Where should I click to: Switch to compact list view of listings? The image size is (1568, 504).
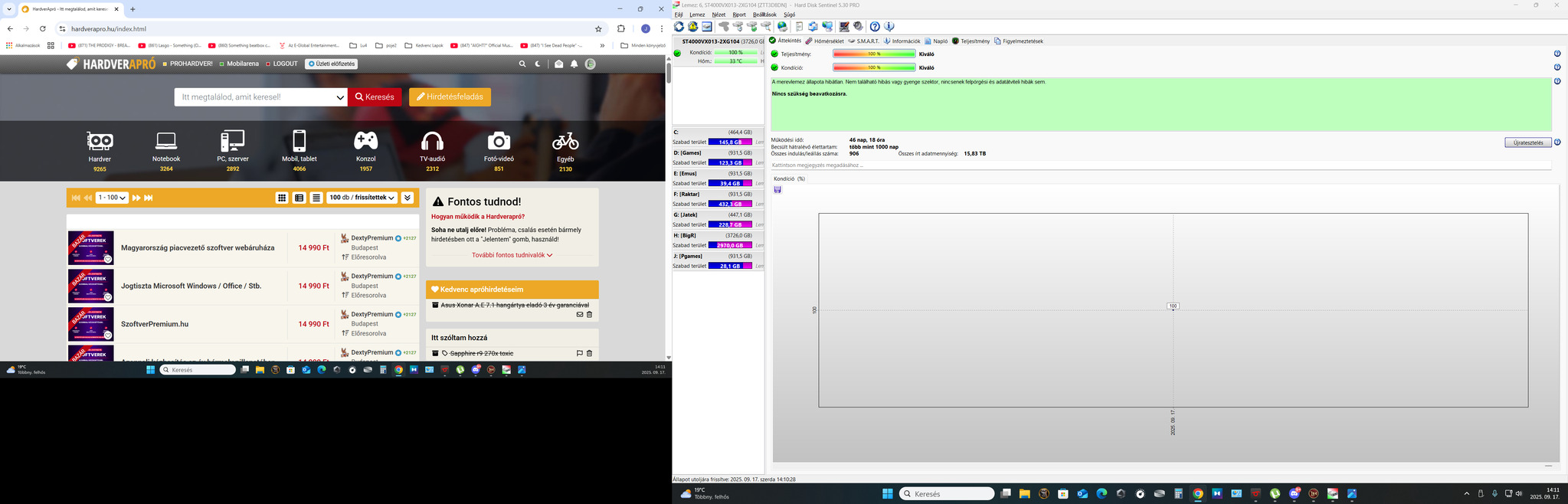point(316,198)
